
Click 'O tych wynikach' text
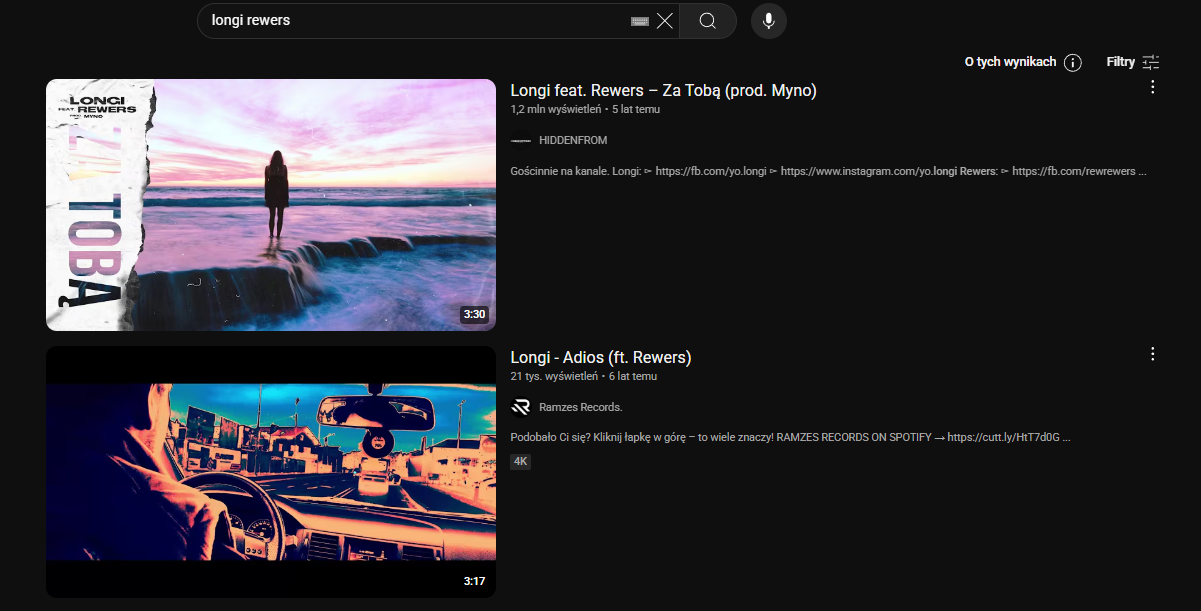1010,62
